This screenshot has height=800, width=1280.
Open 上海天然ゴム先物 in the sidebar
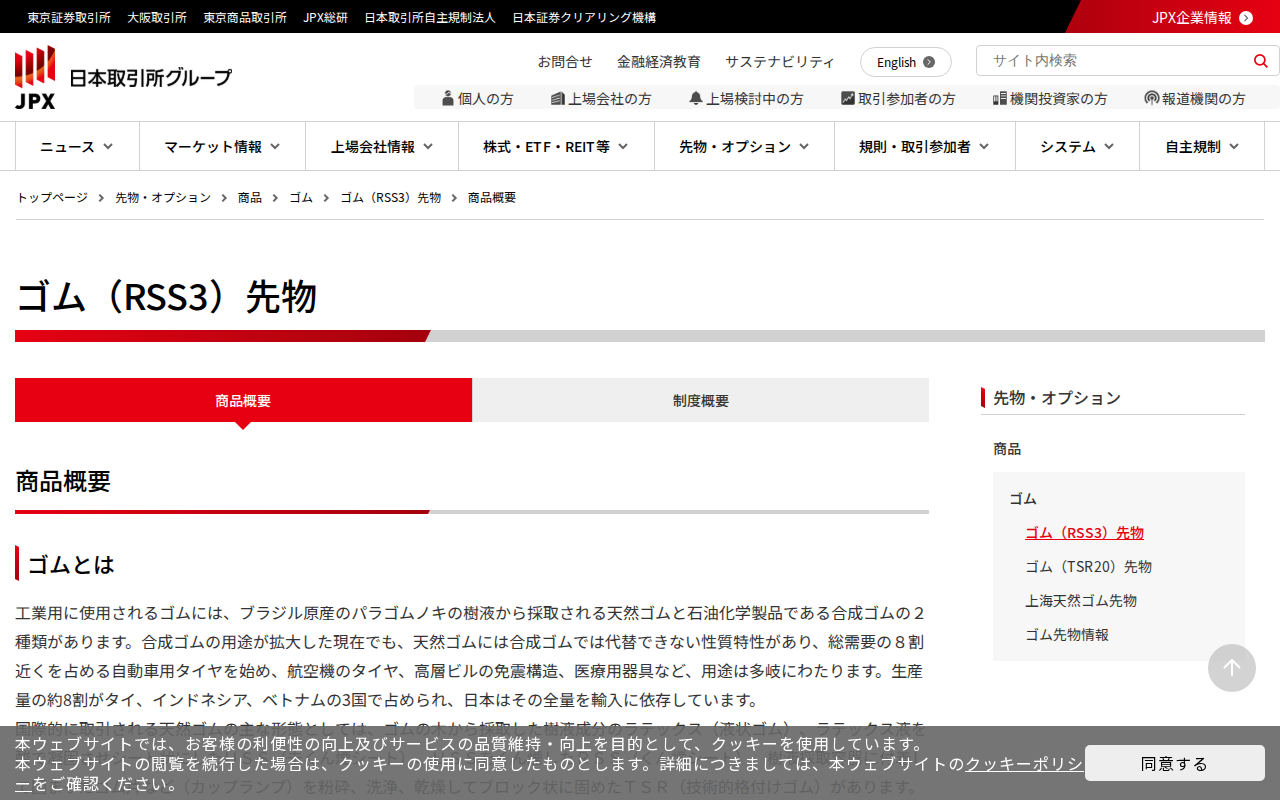[x=1081, y=601]
